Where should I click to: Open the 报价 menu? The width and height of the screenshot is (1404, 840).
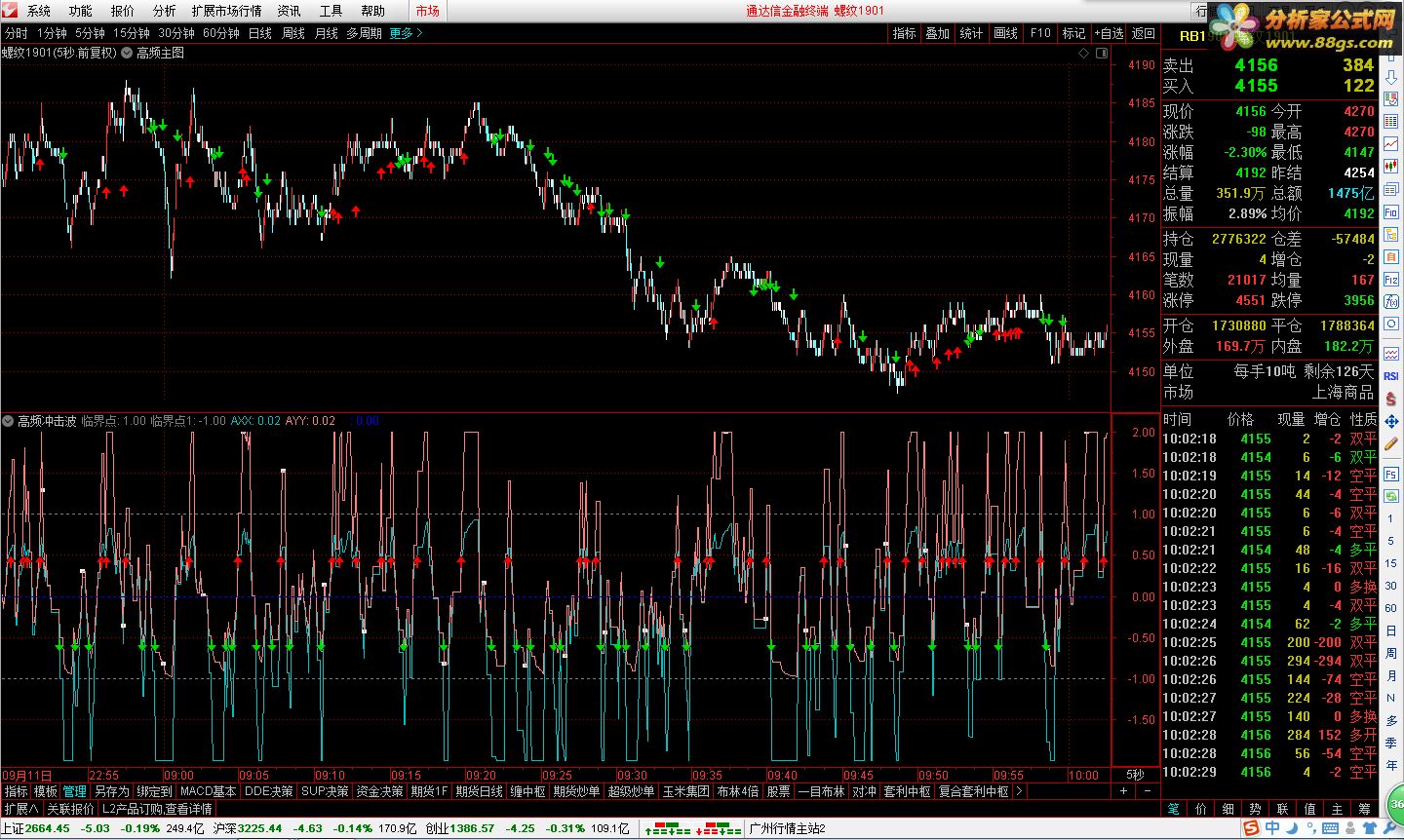[123, 11]
